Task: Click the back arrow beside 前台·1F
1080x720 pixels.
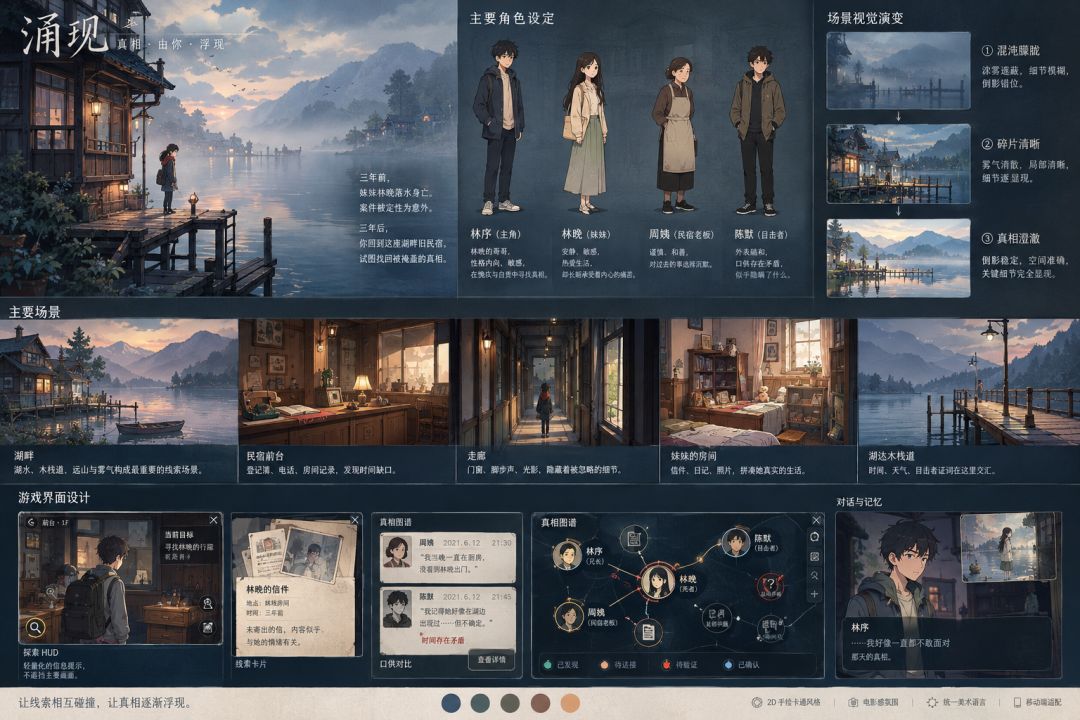Action: pos(31,522)
